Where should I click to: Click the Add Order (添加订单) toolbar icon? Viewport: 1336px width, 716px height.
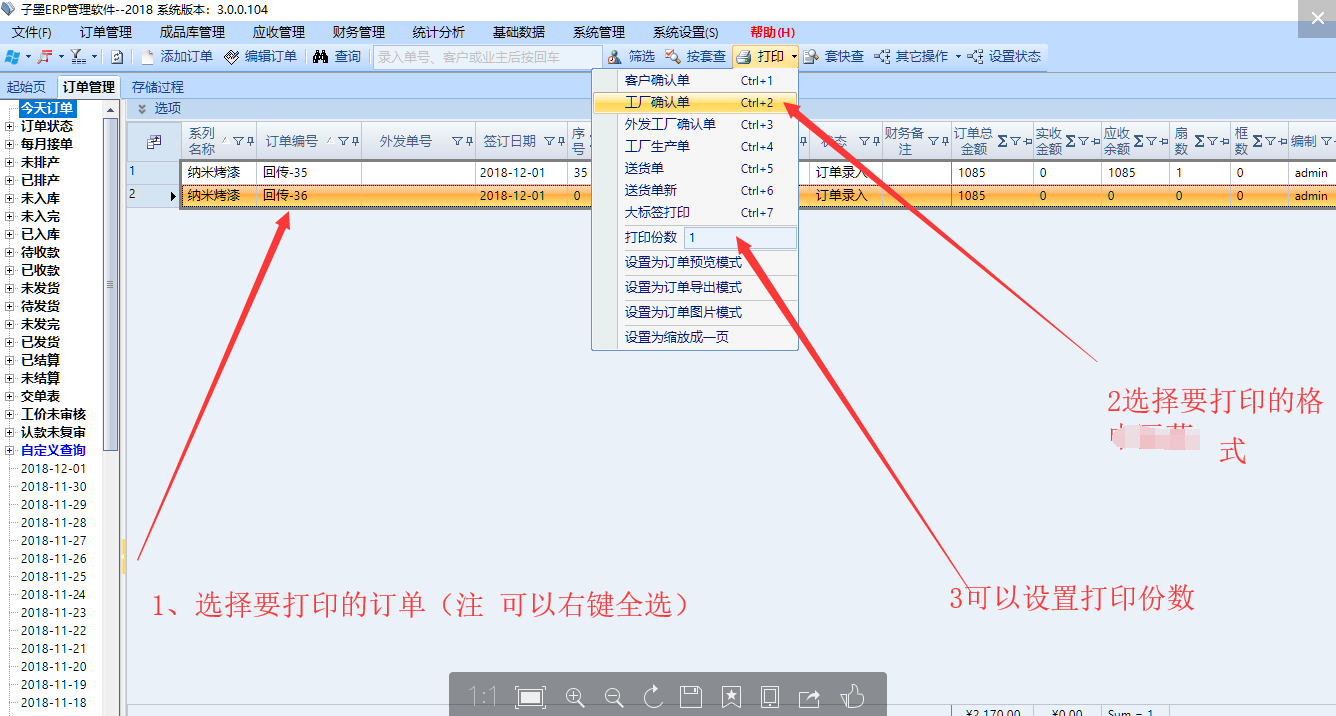pyautogui.click(x=148, y=57)
